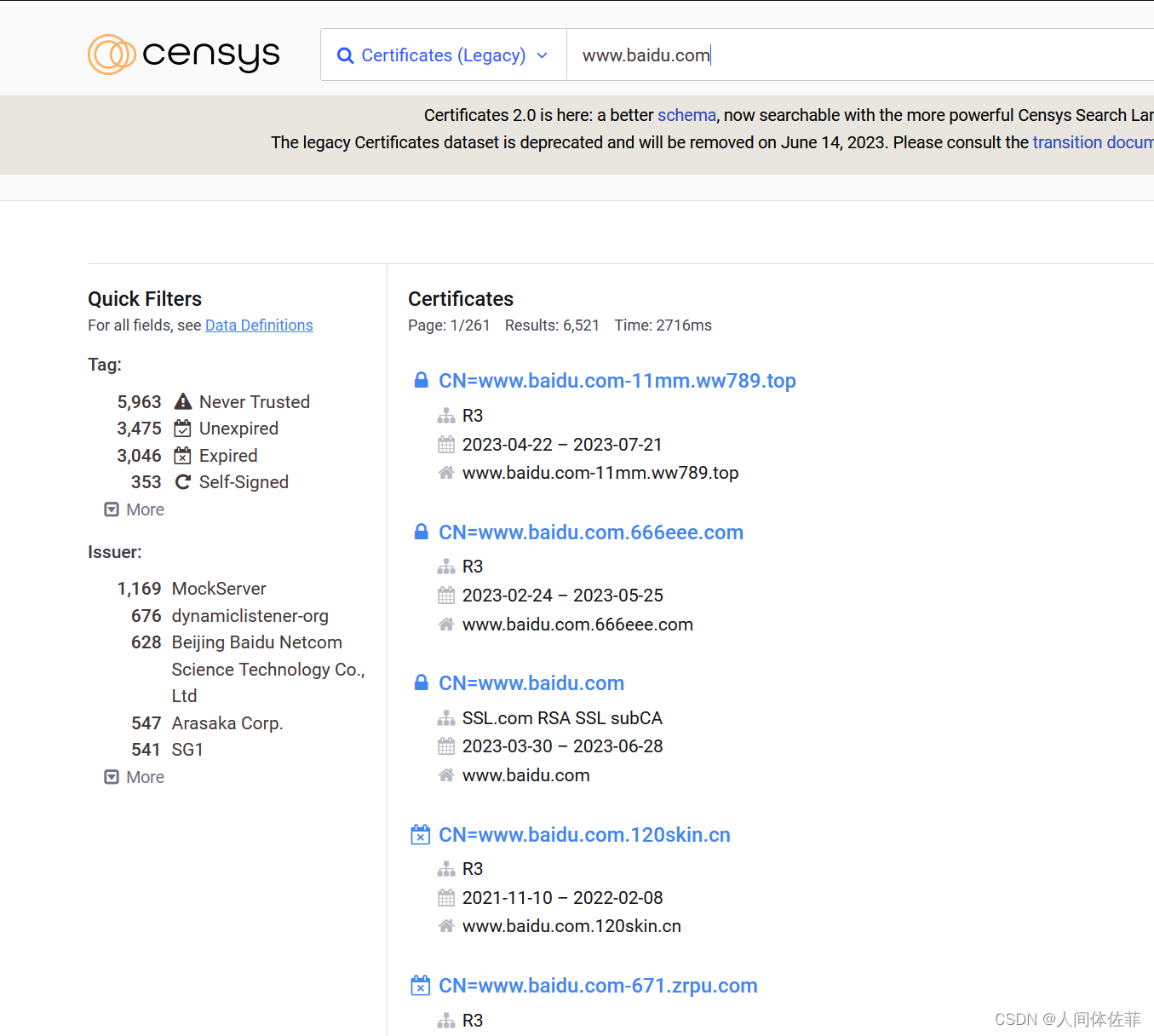The width and height of the screenshot is (1154, 1036).
Task: Filter by Expired tag
Action: (x=228, y=456)
